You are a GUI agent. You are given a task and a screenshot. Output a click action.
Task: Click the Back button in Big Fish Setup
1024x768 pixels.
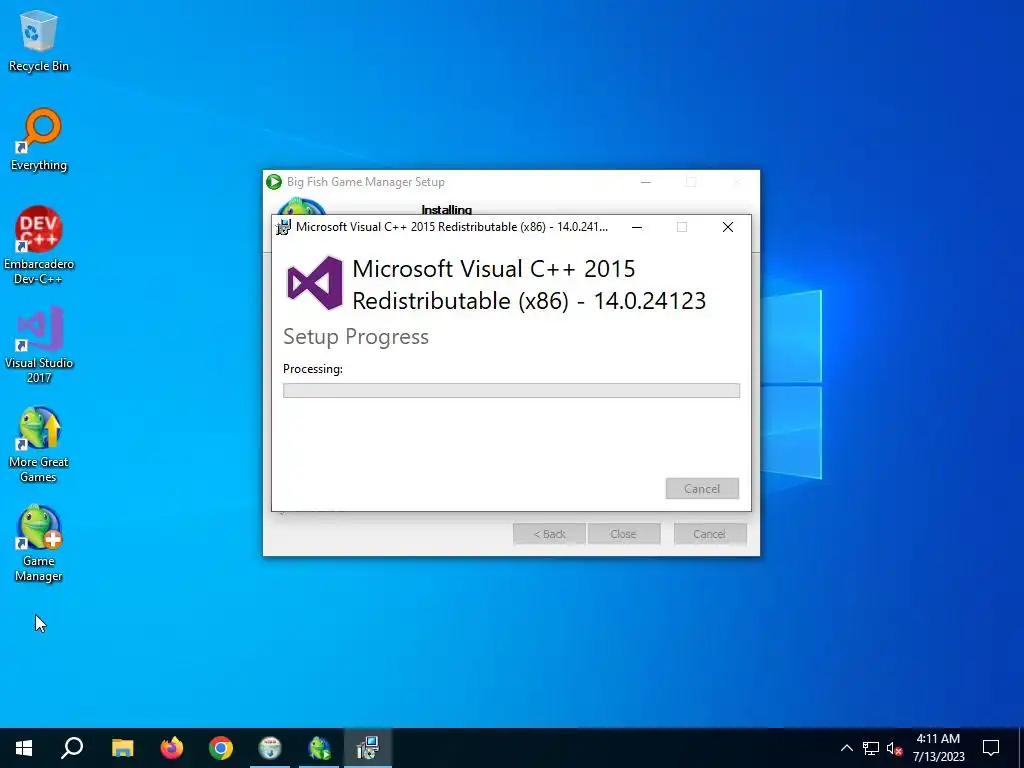pyautogui.click(x=549, y=534)
